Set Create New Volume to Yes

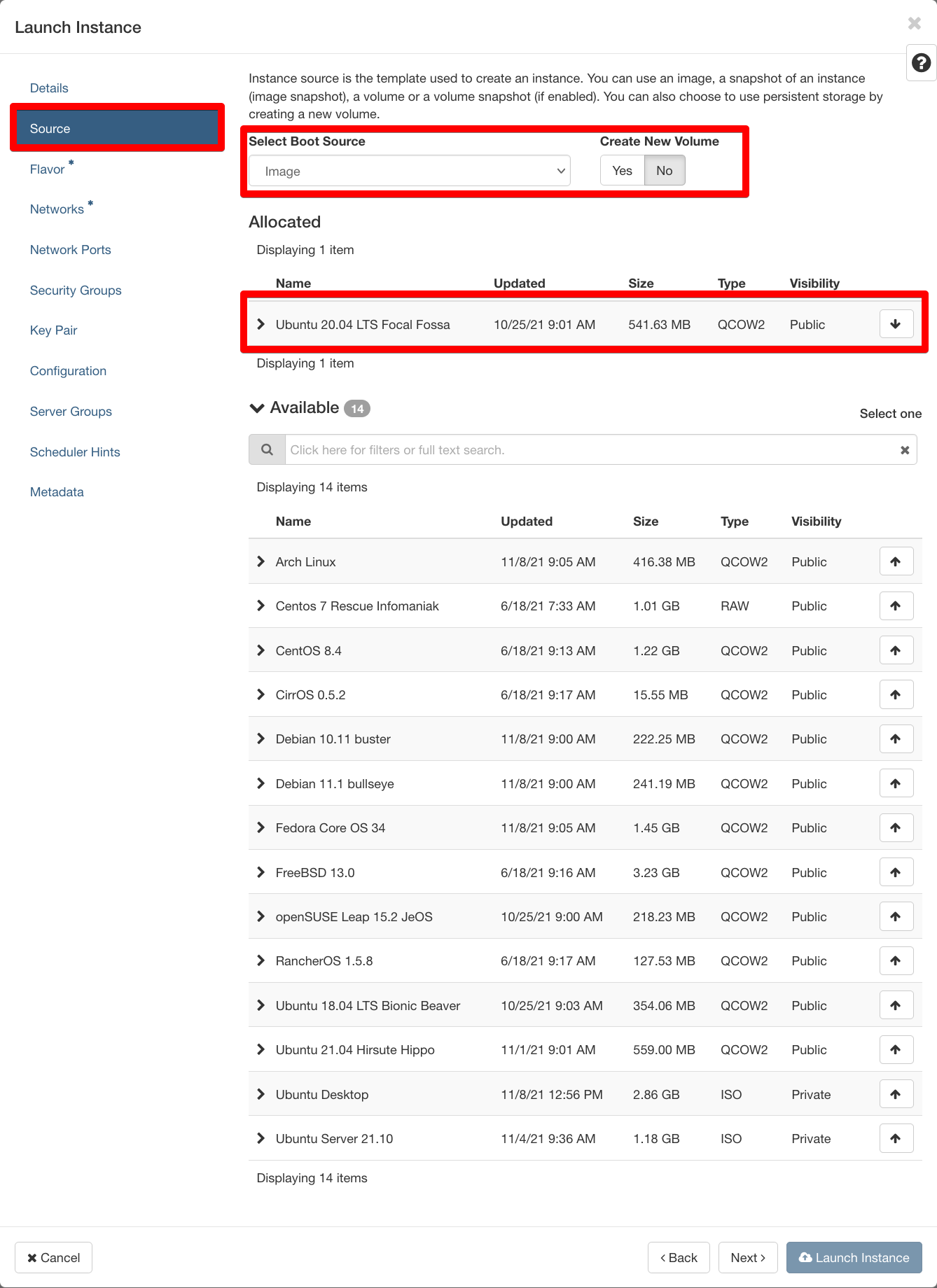point(622,170)
